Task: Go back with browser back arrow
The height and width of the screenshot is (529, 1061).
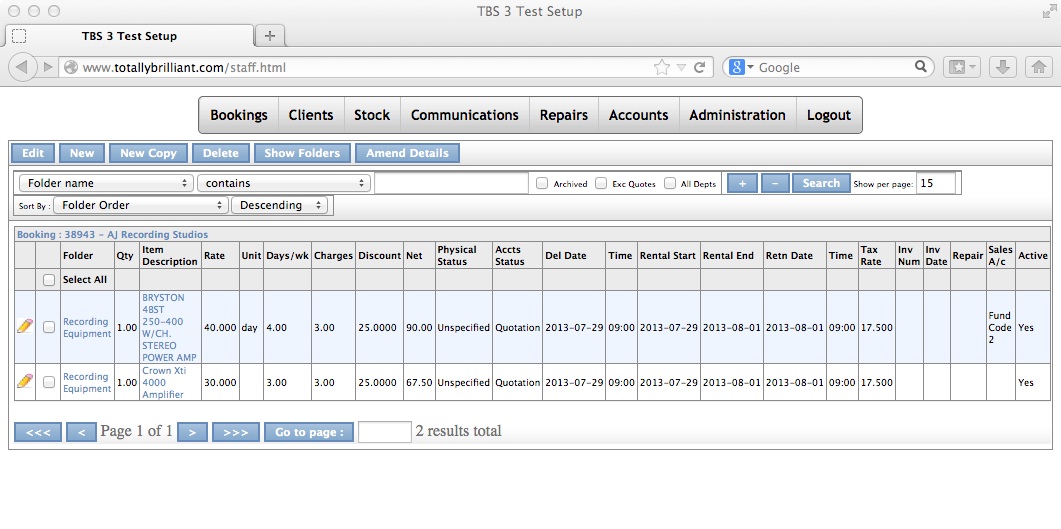Action: [22, 67]
